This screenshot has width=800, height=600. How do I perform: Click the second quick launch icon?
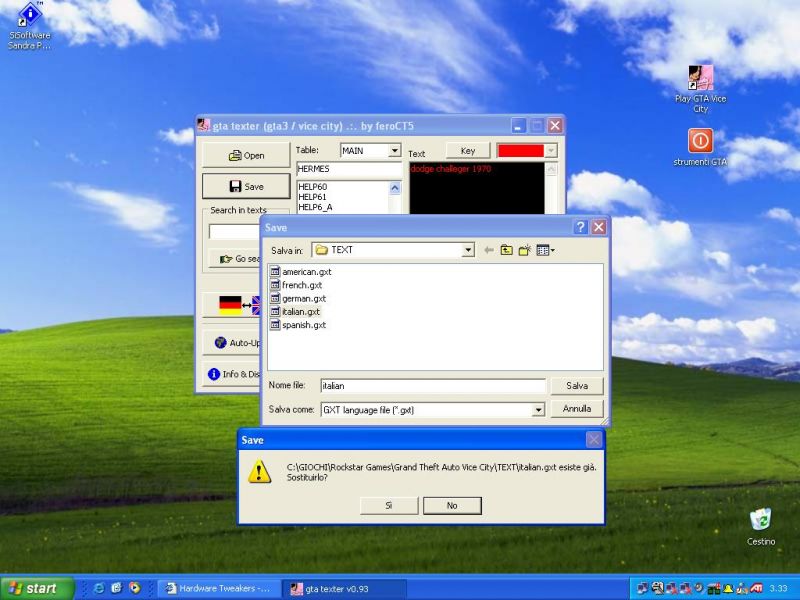click(117, 588)
